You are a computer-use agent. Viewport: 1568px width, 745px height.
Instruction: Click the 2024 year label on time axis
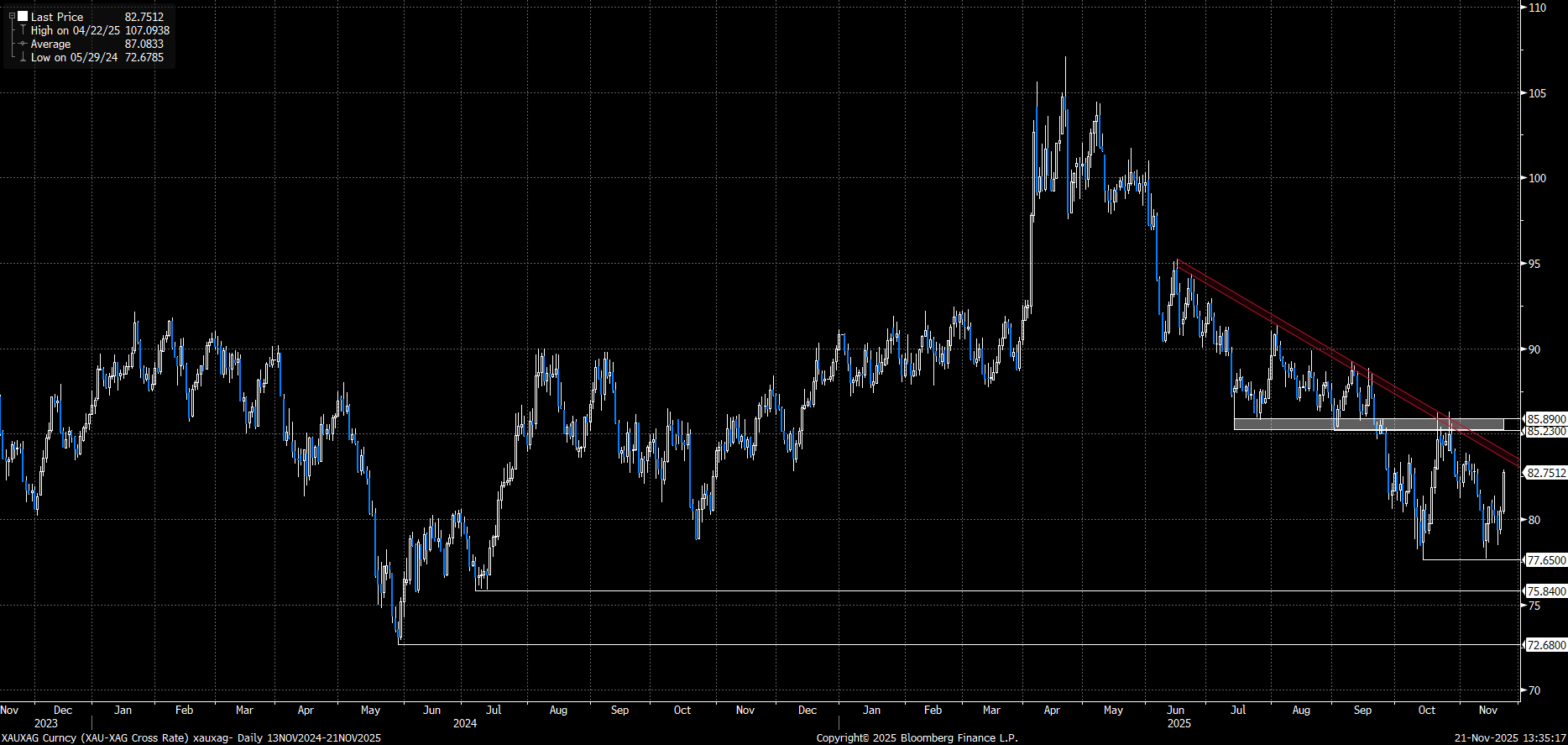pos(464,723)
